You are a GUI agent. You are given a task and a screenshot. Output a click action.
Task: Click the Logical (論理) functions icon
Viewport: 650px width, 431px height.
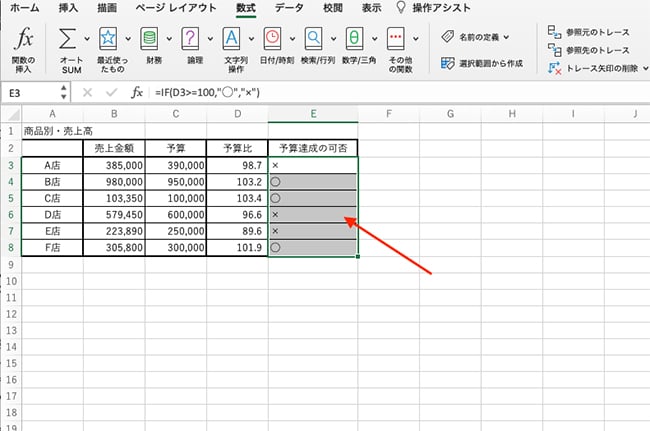click(x=190, y=39)
